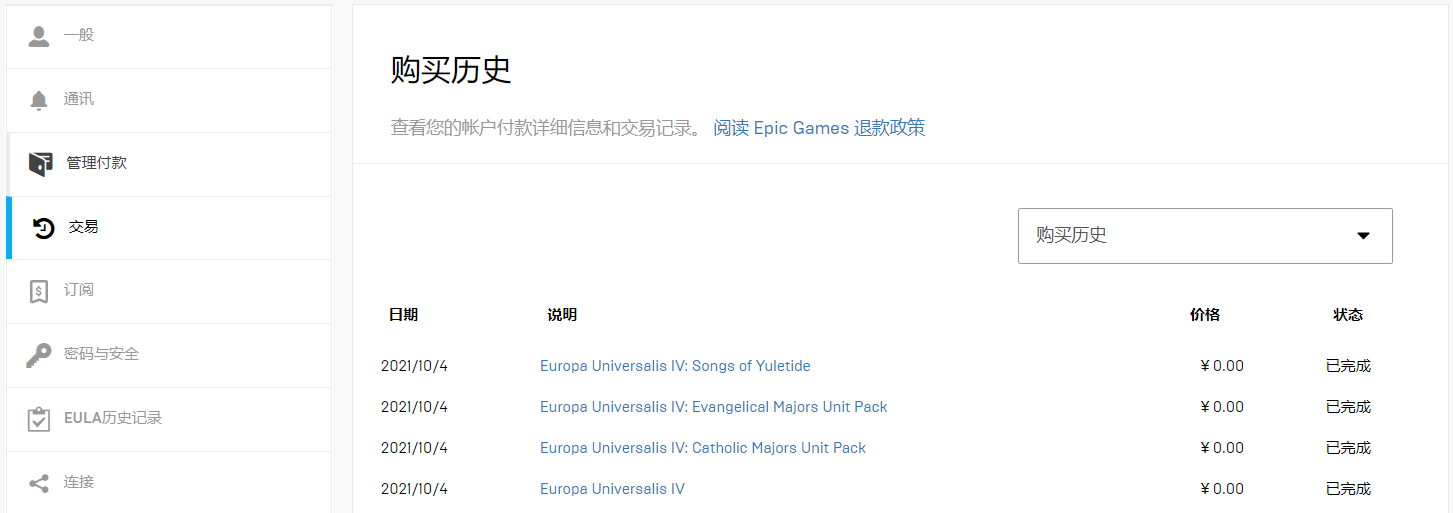This screenshot has width=1453, height=513.
Task: Click the price of Evangelical Majors row
Action: coord(1222,407)
